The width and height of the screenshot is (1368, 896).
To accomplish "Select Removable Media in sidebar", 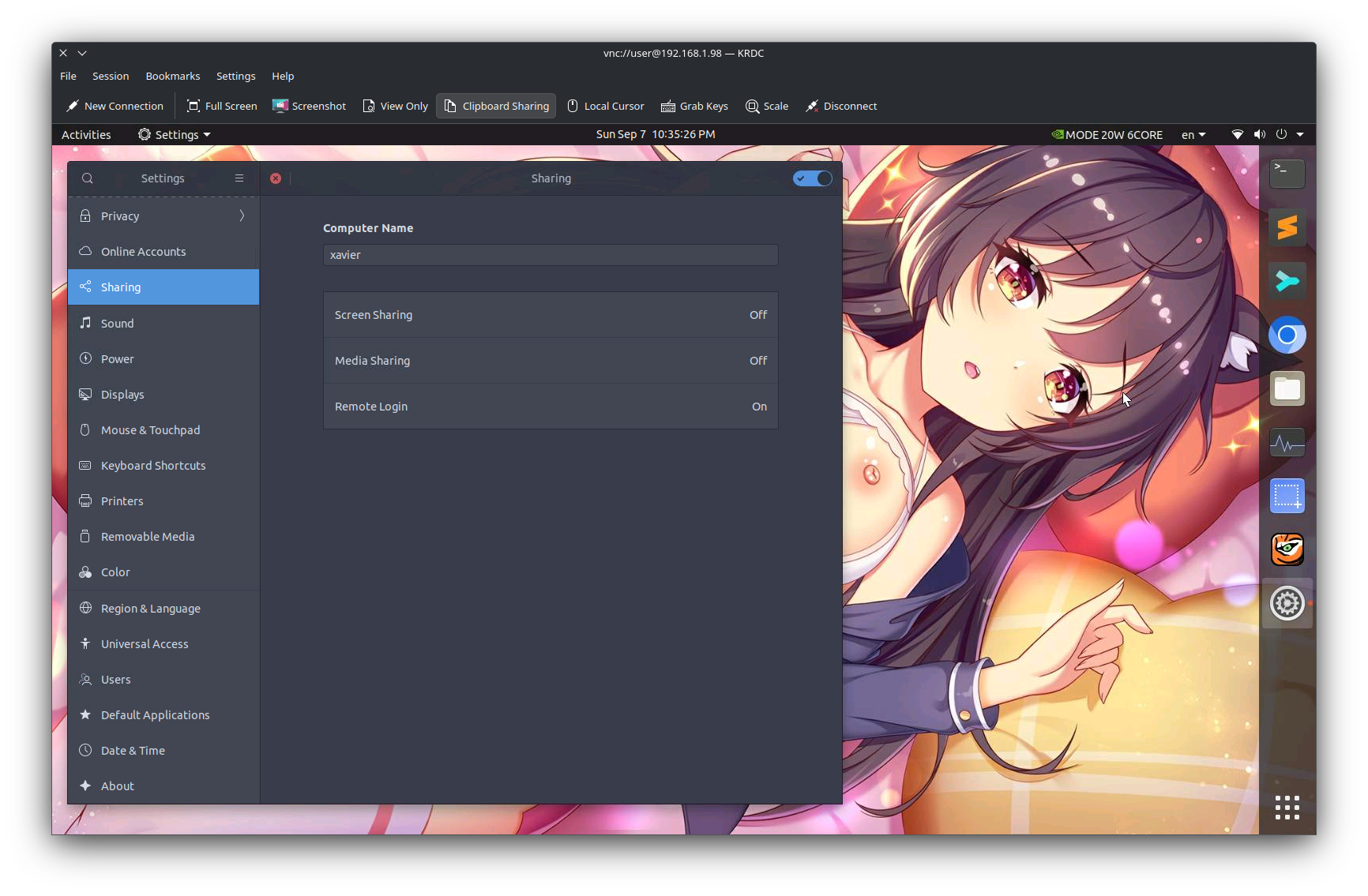I will coord(163,536).
